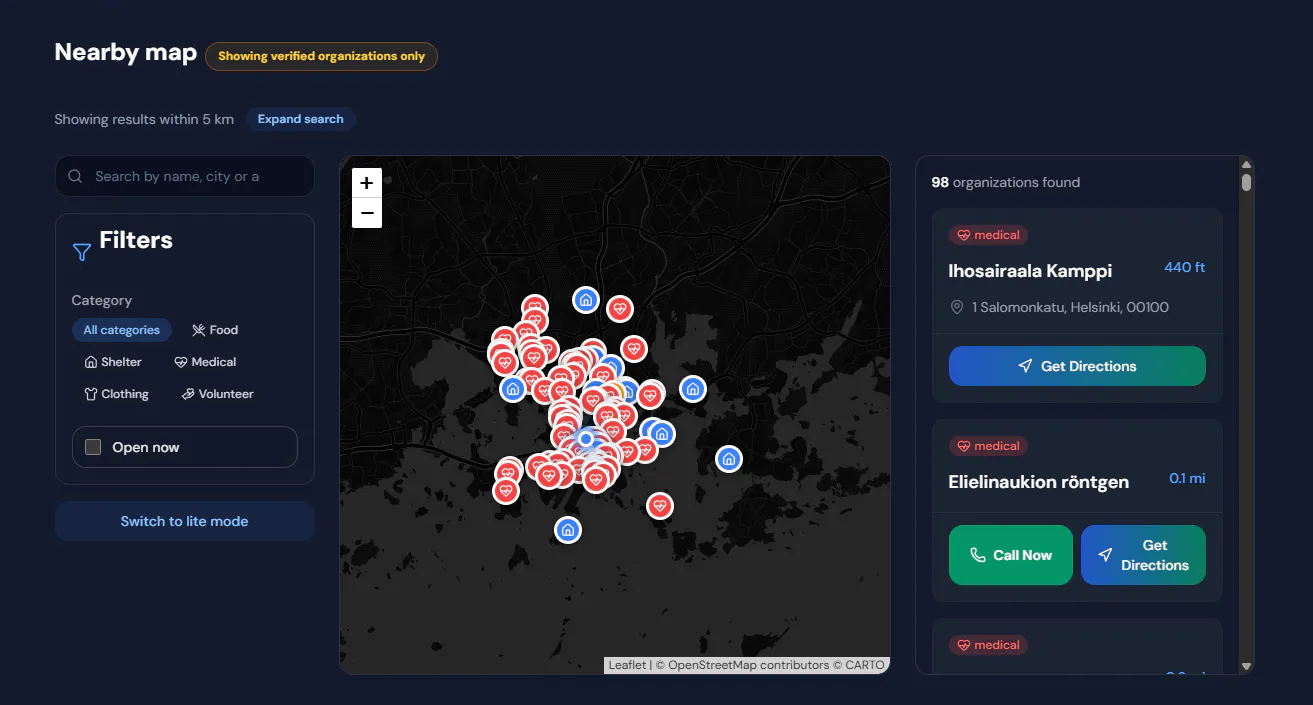Click phone icon in Call Now button

[978, 555]
